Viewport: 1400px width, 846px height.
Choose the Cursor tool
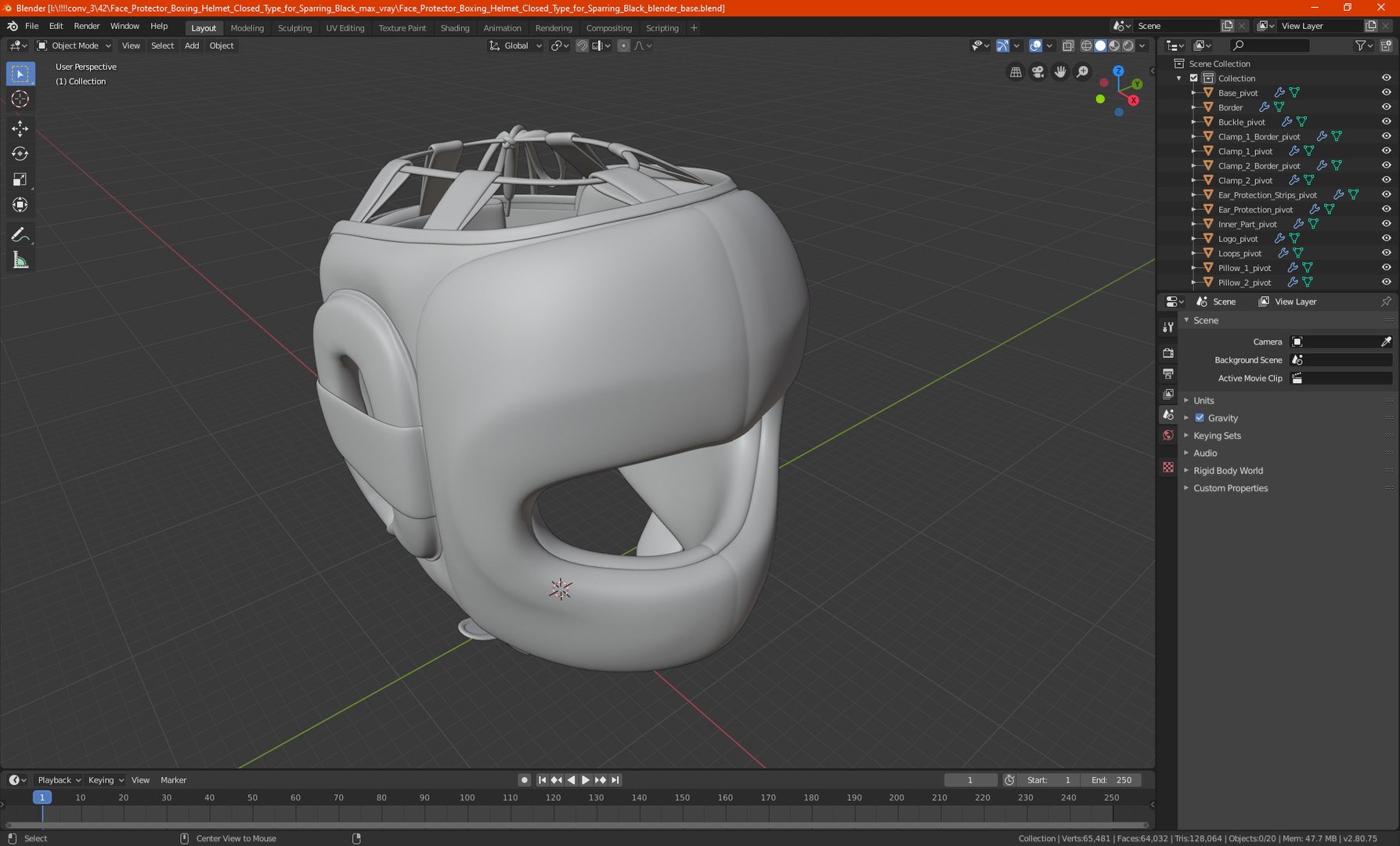(20, 99)
